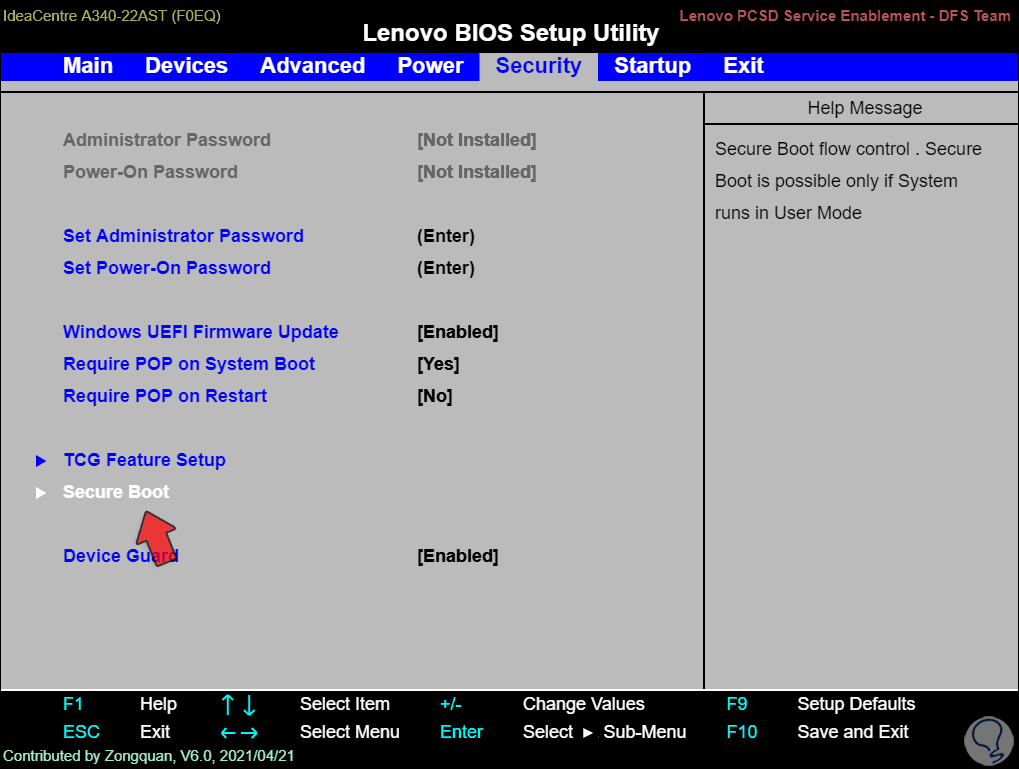Viewport: 1019px width, 769px height.
Task: Click the right arrow Select Menu icon
Action: pos(250,733)
